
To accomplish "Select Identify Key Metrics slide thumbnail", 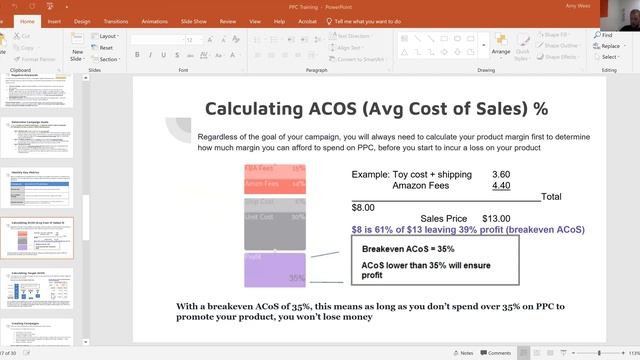I will [37, 188].
